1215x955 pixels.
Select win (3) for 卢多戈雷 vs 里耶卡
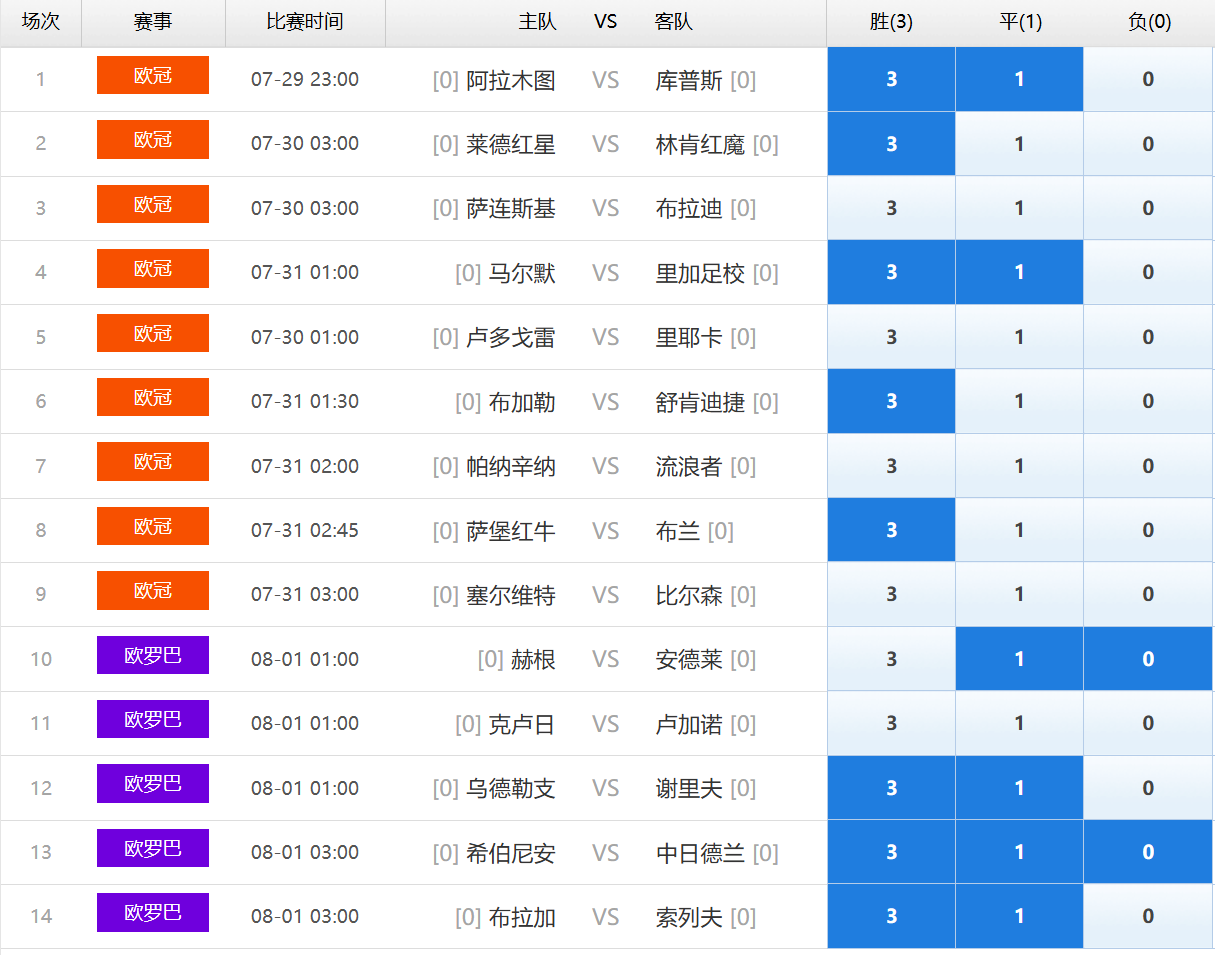pyautogui.click(x=891, y=337)
